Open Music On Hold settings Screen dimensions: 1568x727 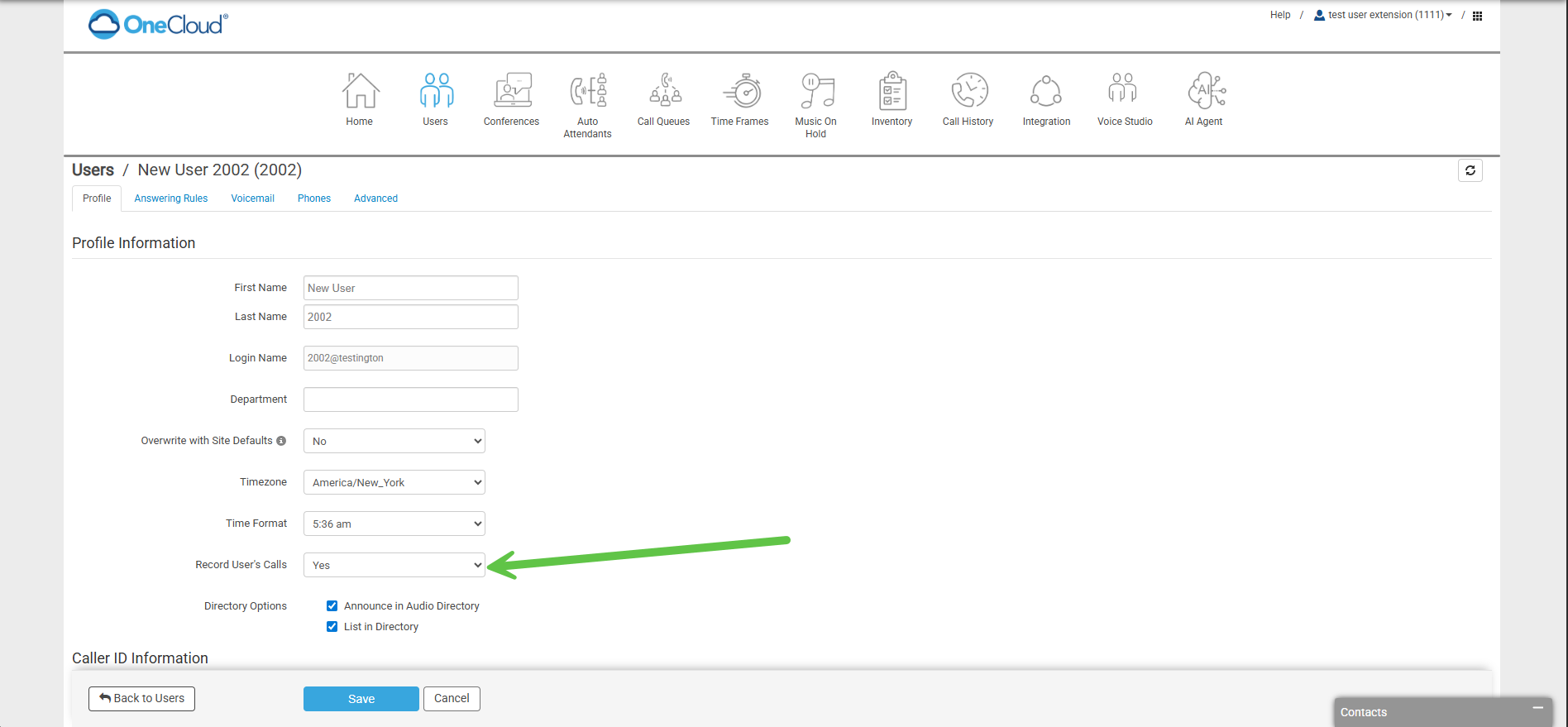point(816,91)
